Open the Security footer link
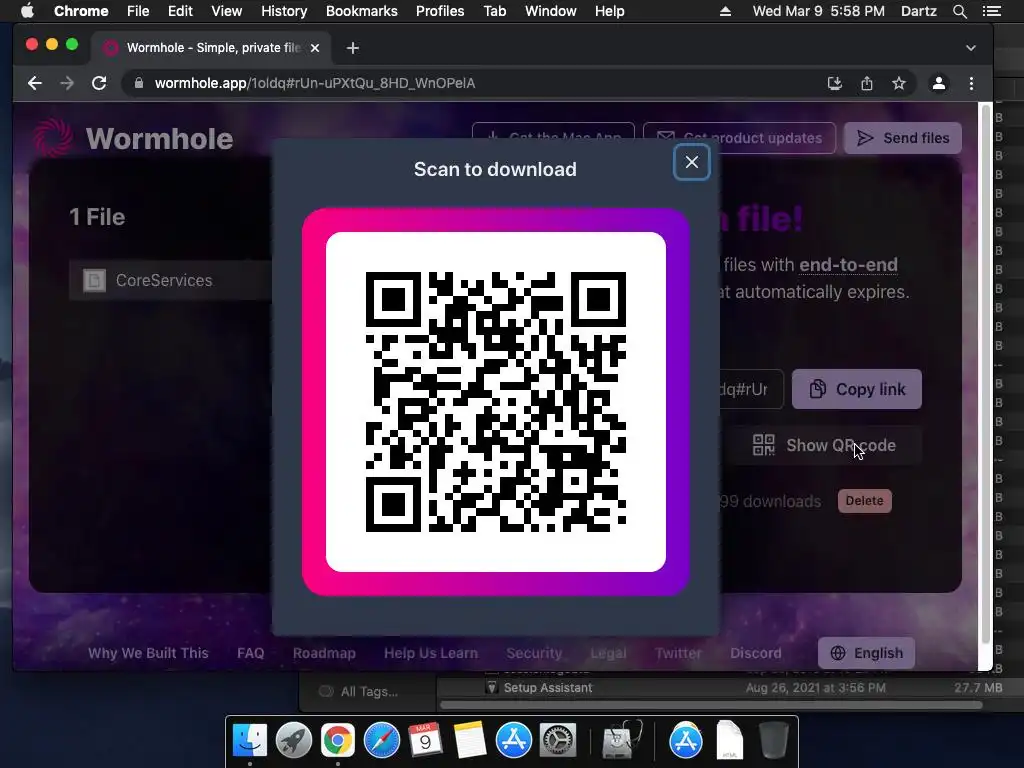The width and height of the screenshot is (1024, 768). (534, 653)
